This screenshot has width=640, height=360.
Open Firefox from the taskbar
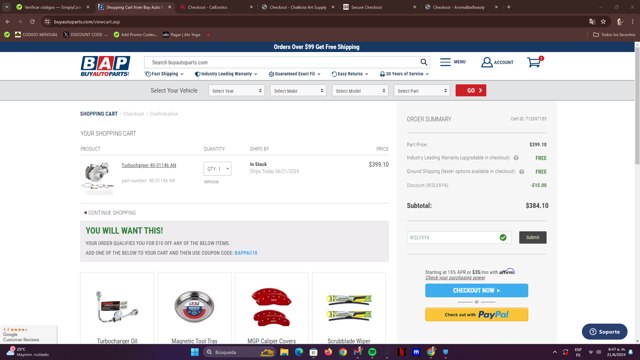pos(328,352)
